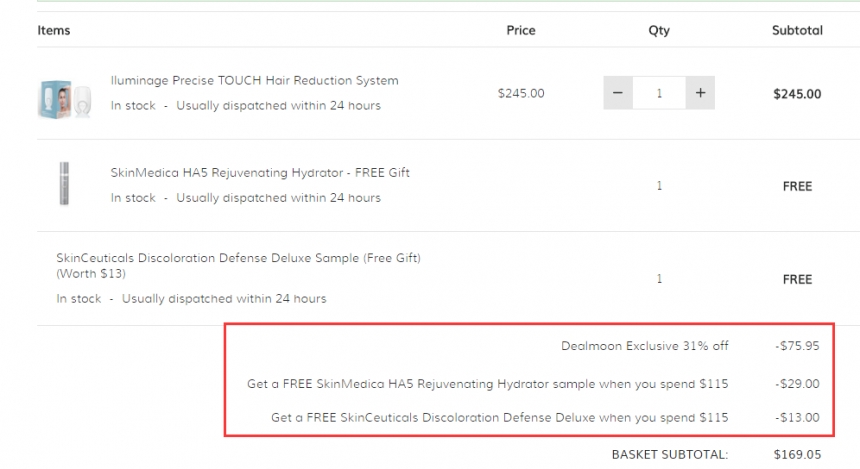Click the basket subtotal amount $169.05
Image resolution: width=860 pixels, height=469 pixels.
pyautogui.click(x=797, y=454)
